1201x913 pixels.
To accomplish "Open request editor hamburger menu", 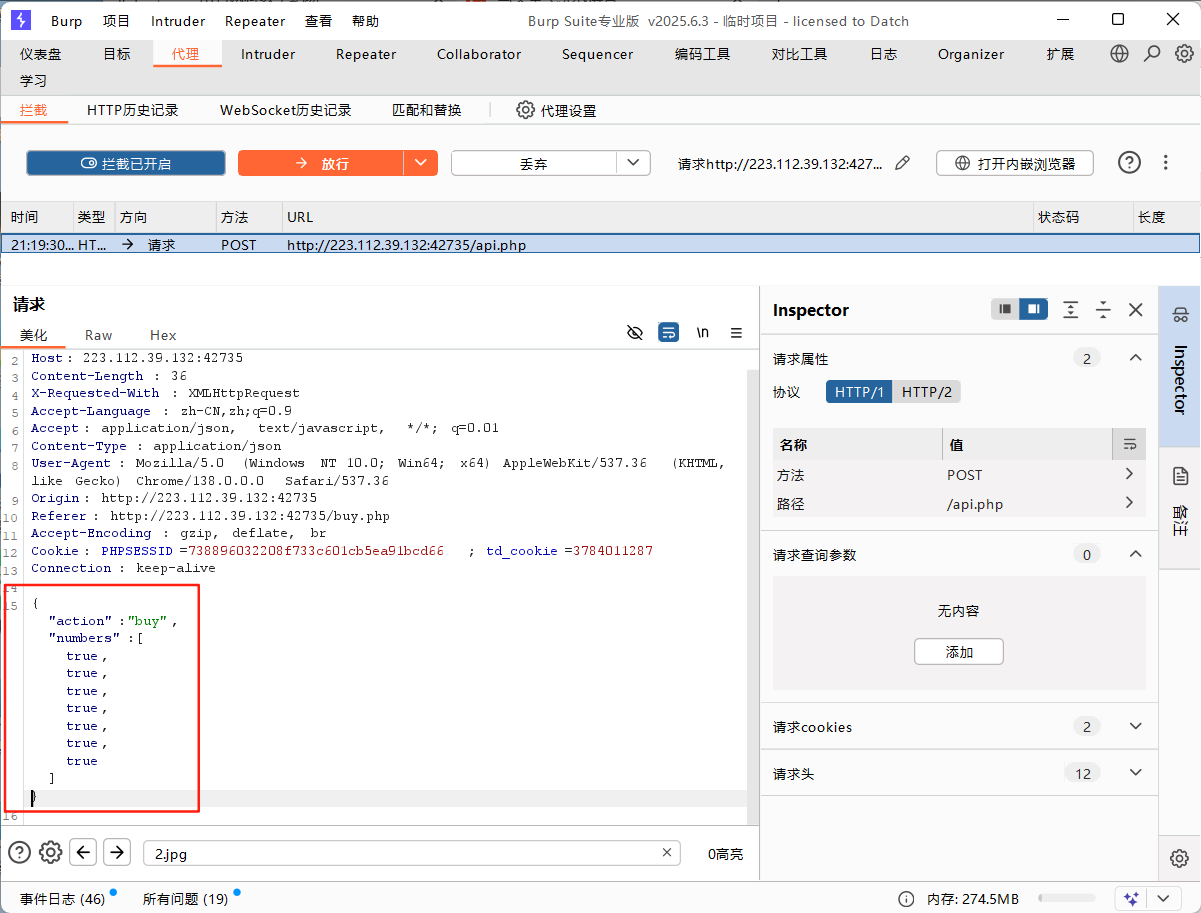I will (736, 333).
